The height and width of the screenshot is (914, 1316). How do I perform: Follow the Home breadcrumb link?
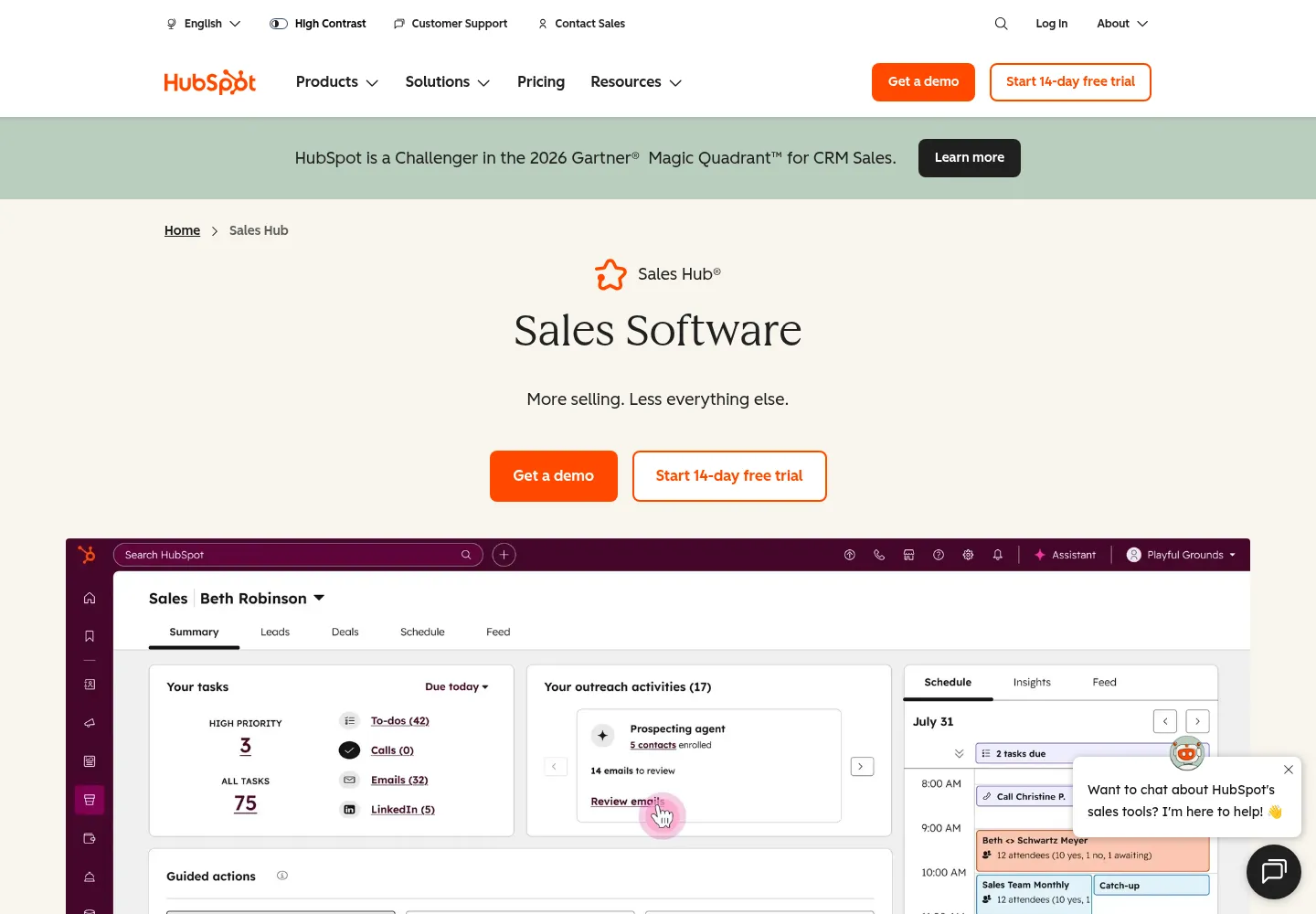(182, 230)
